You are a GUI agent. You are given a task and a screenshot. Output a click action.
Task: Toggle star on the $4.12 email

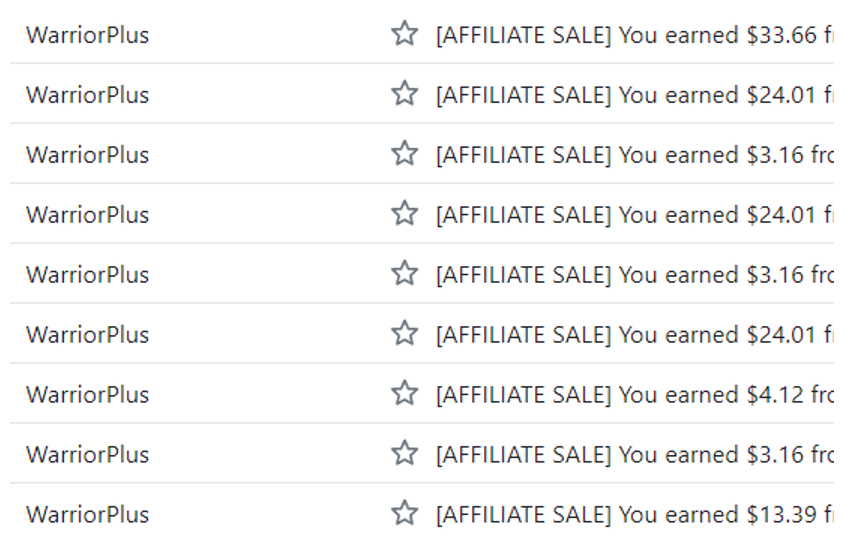coord(404,394)
